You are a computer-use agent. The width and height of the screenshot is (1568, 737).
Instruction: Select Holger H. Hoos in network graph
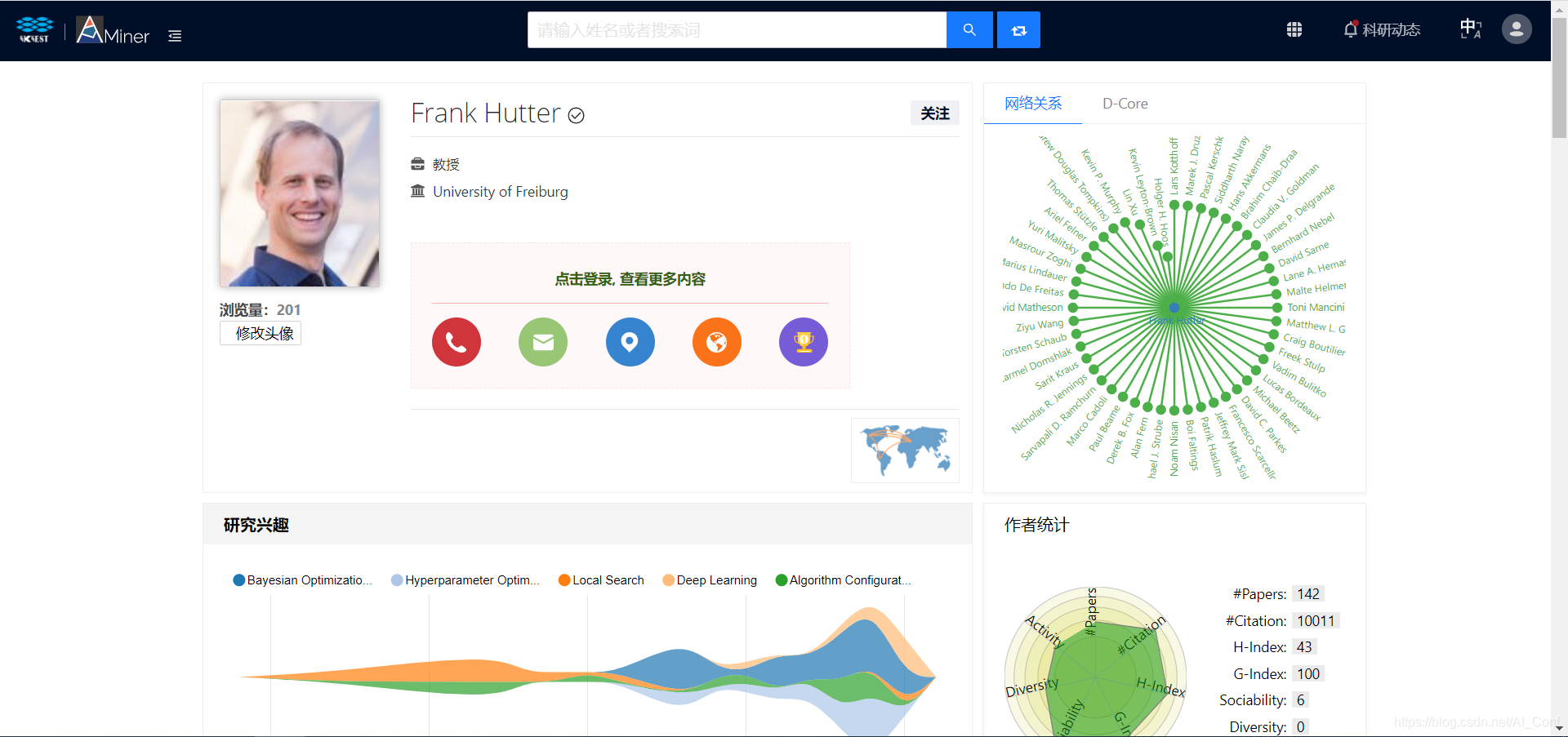[1161, 212]
